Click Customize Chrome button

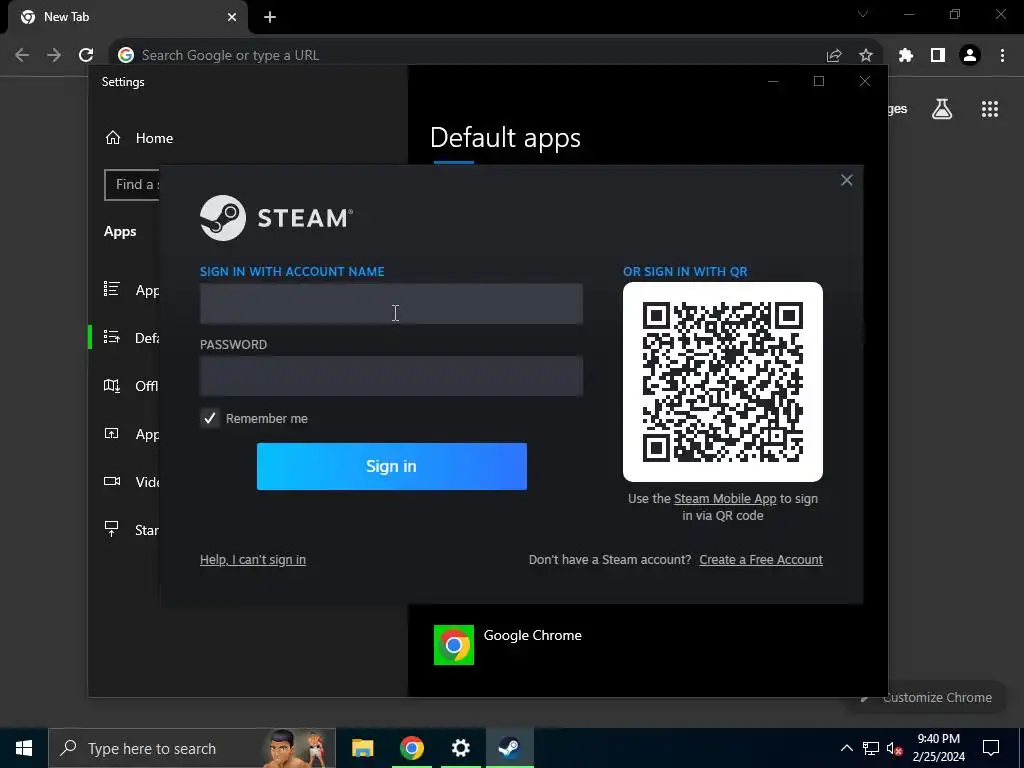pos(929,697)
